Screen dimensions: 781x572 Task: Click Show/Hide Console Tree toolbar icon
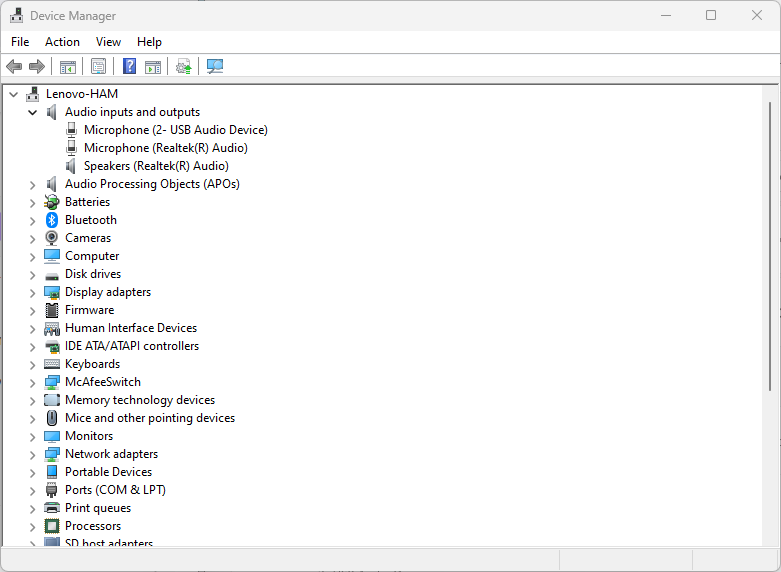[x=68, y=67]
